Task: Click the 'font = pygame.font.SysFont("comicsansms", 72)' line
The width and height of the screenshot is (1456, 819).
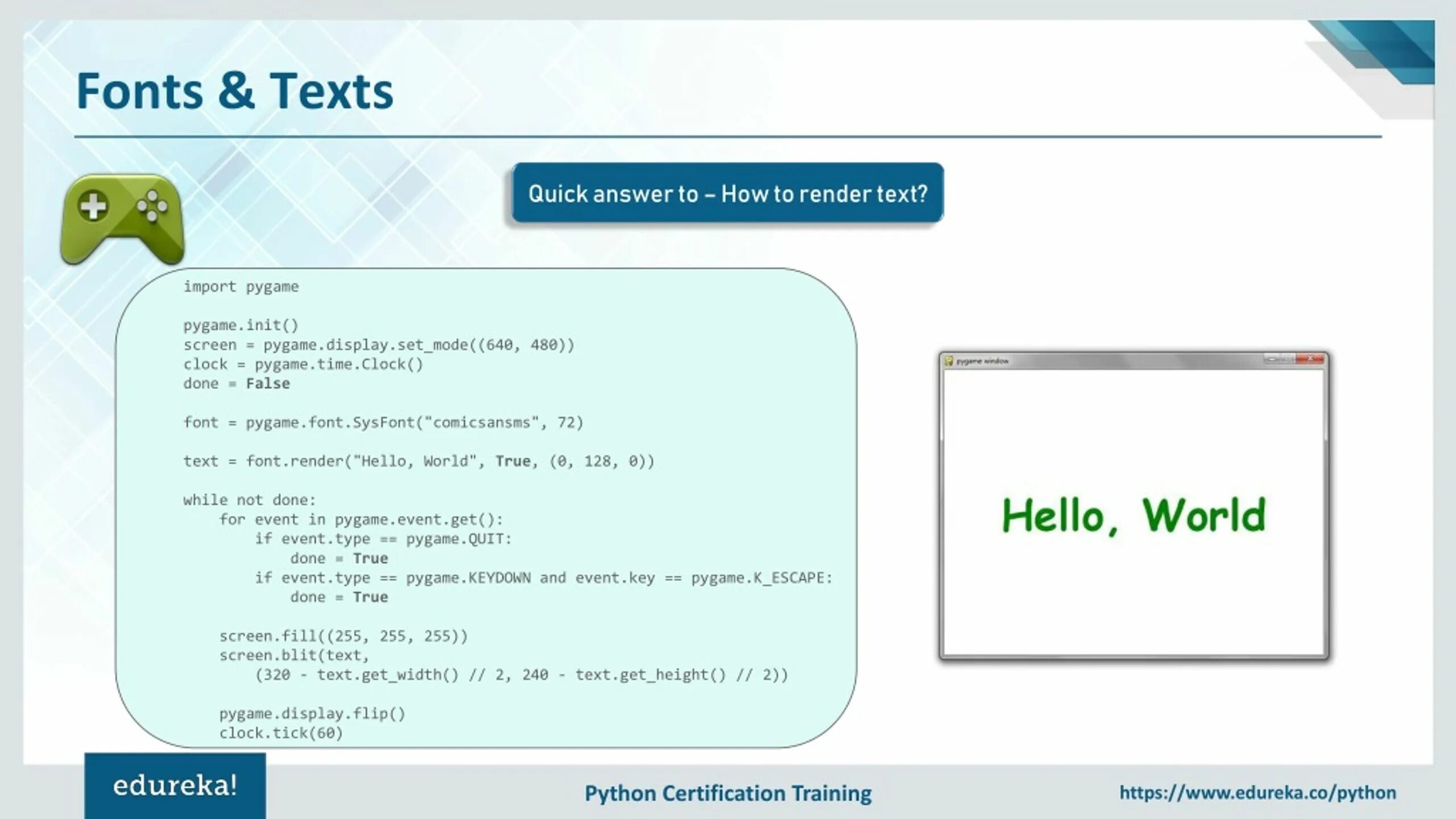Action: 383,423
